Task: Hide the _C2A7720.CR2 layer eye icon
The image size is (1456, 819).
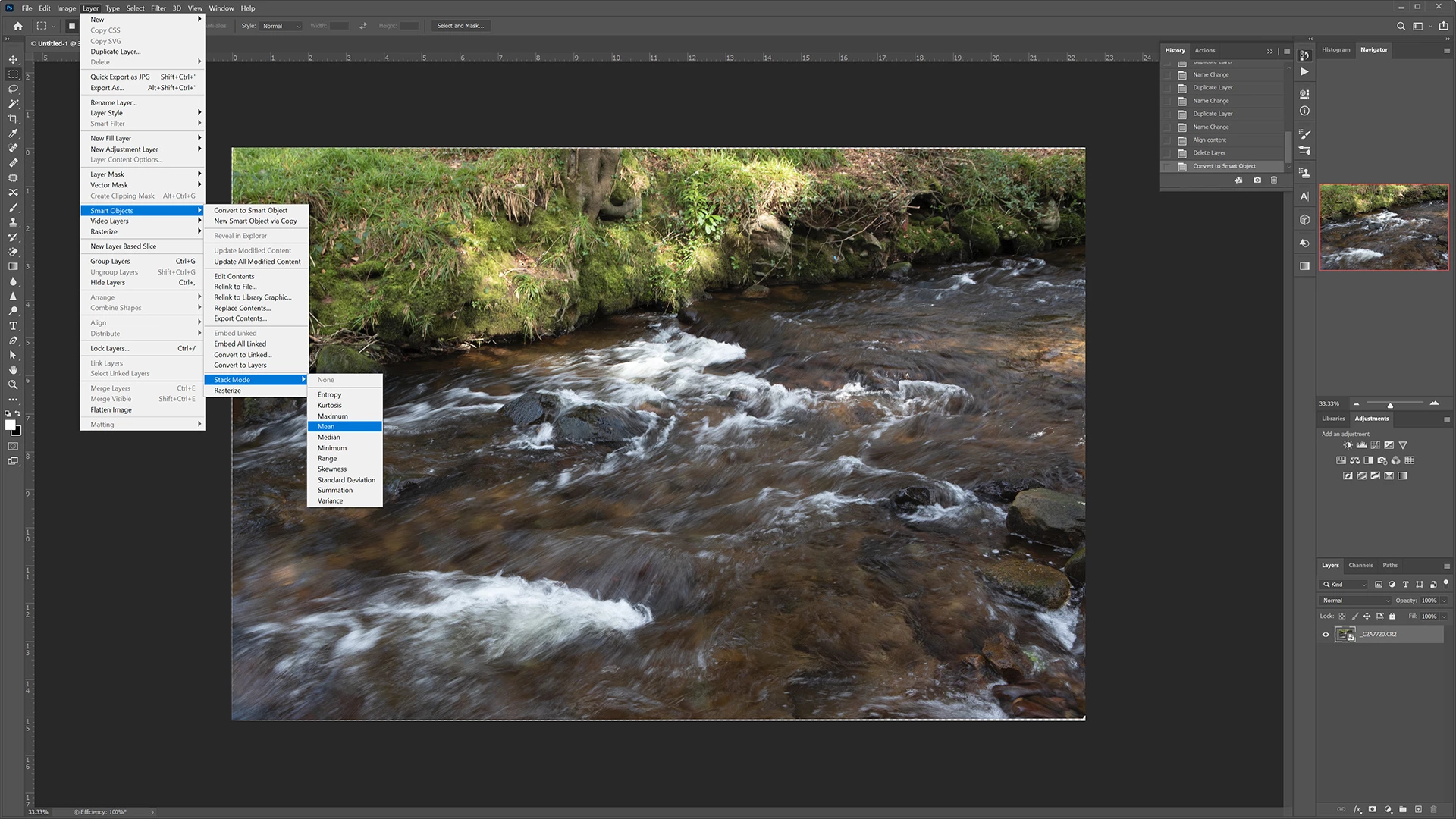Action: (x=1326, y=635)
